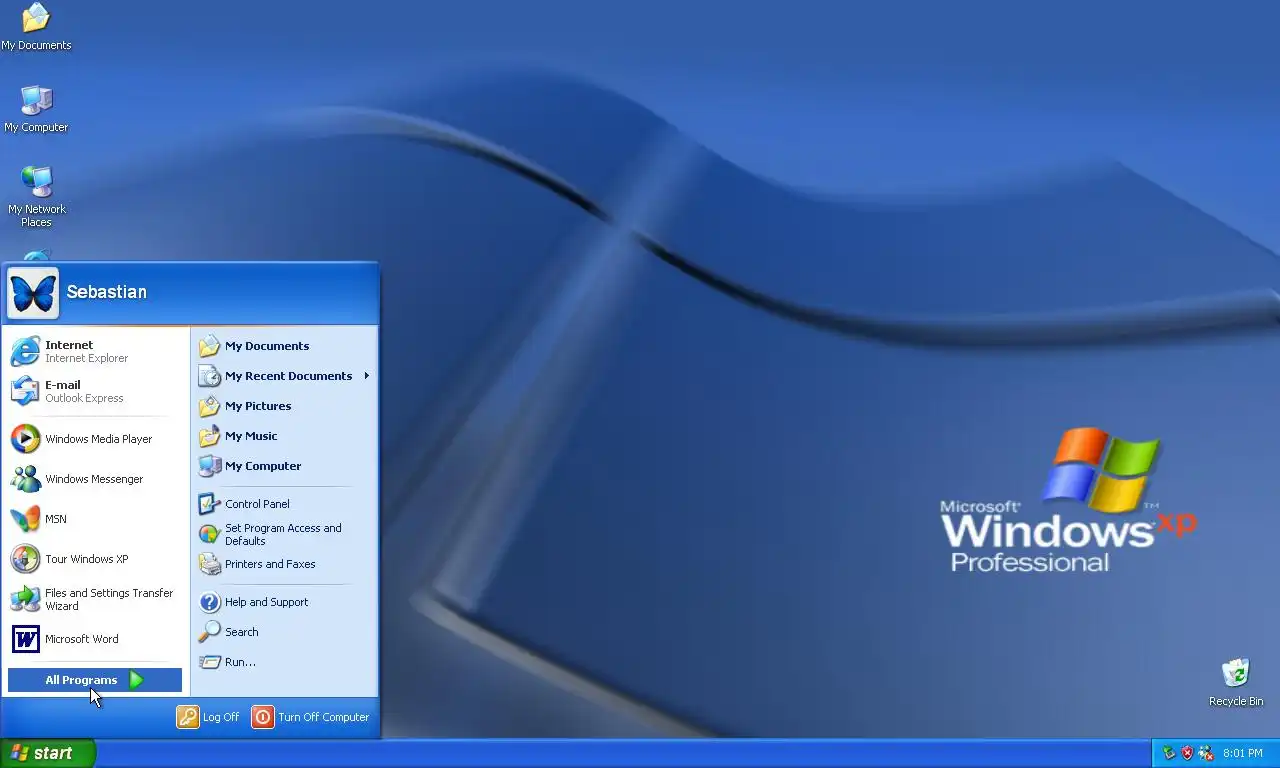Click the Control Panel icon

point(209,504)
